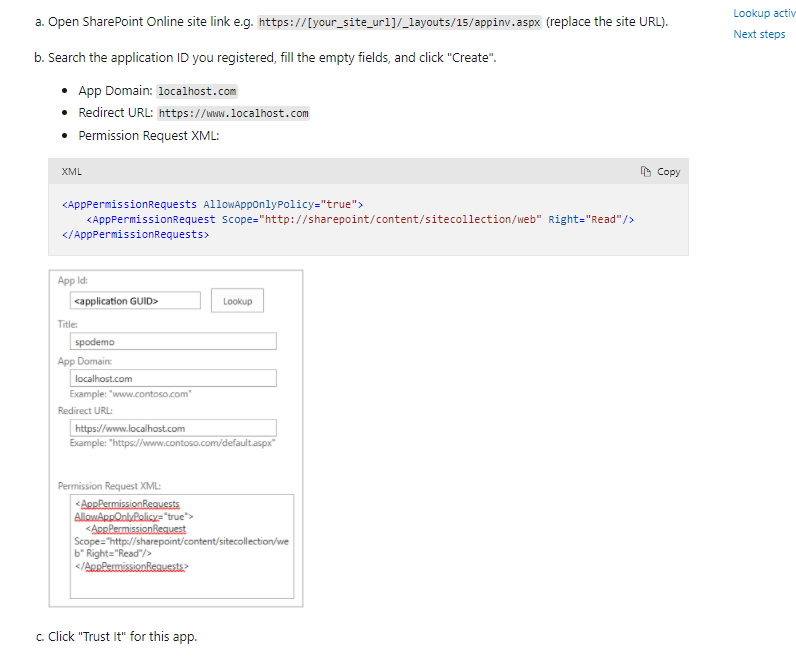This screenshot has height=668, width=796.
Task: Click the 'Permission Request XML:' form label
Action: 109,486
